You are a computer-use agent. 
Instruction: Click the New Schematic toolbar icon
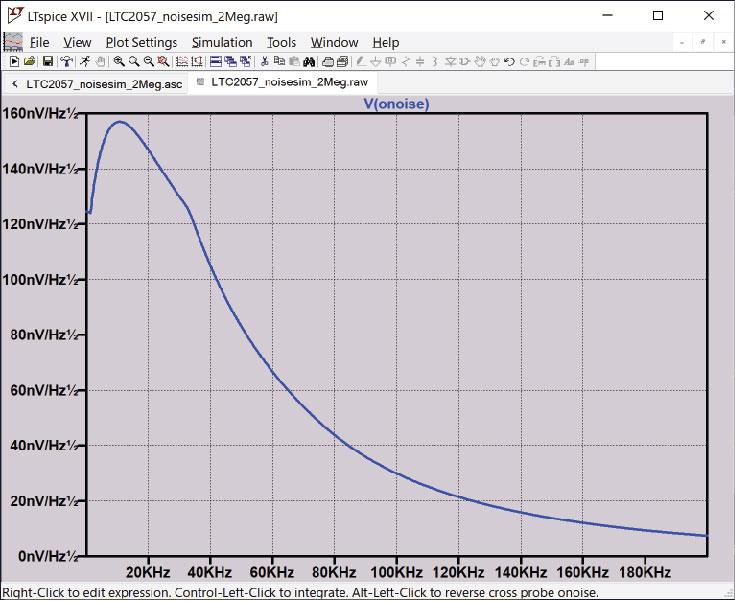point(14,61)
